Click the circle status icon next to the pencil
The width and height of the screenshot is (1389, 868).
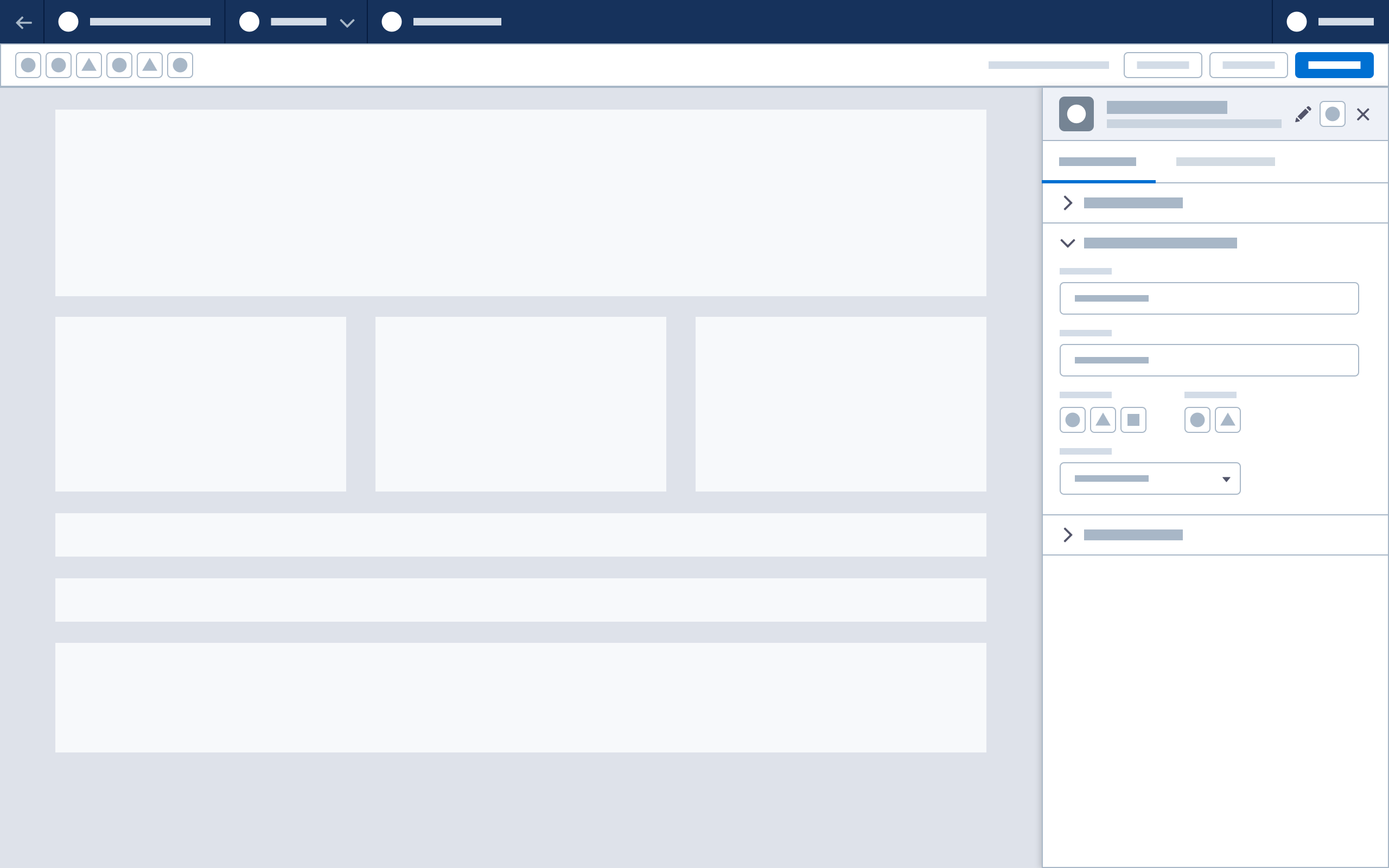click(1333, 114)
